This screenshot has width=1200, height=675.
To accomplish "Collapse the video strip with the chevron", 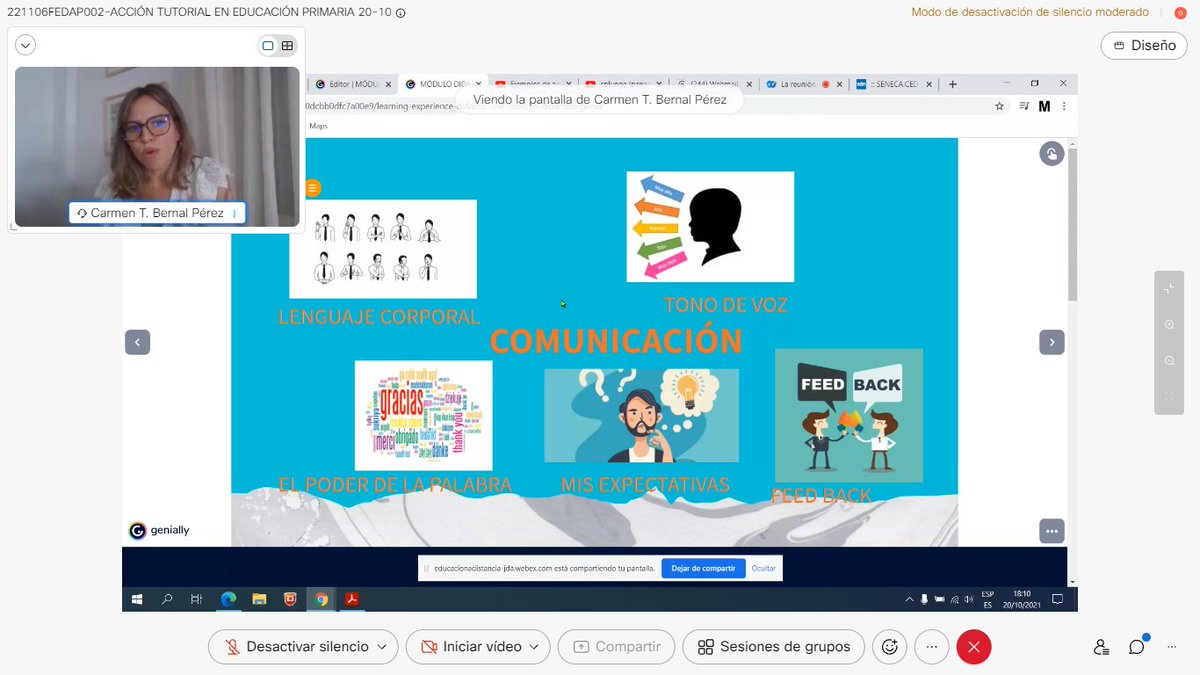I will pyautogui.click(x=26, y=45).
